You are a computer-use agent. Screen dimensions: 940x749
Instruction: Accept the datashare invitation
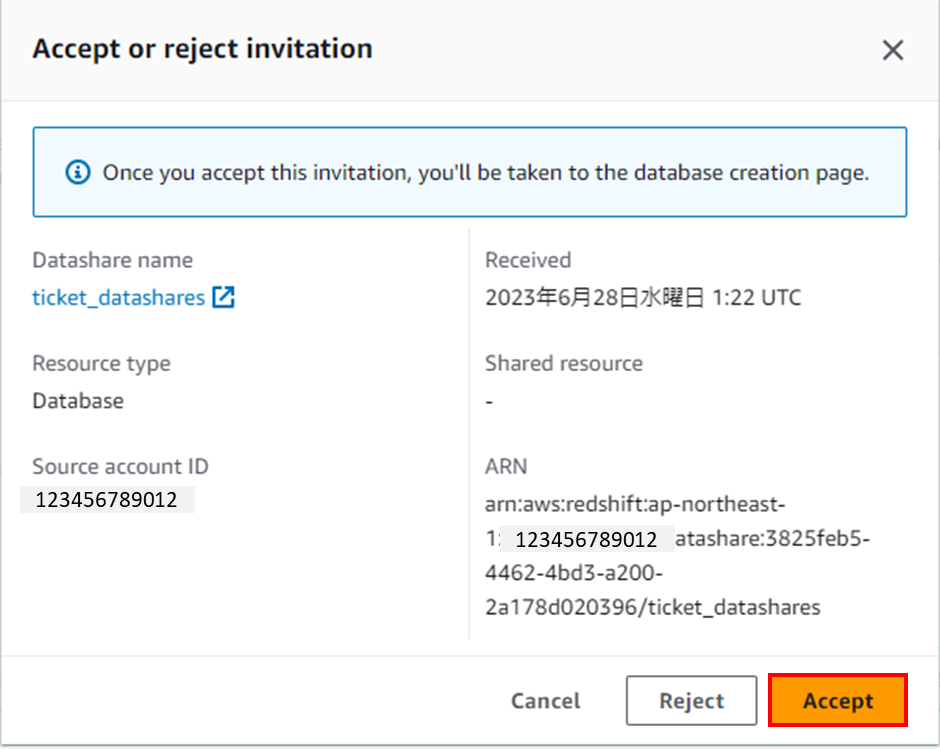tap(838, 700)
